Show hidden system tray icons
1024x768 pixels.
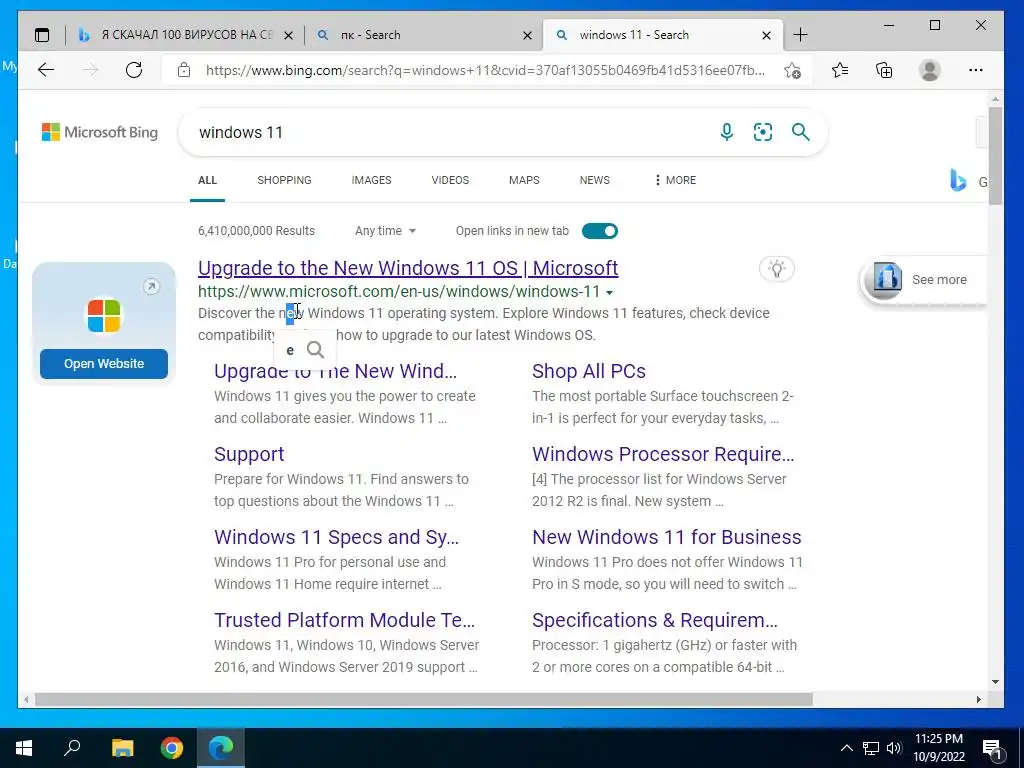coord(846,748)
